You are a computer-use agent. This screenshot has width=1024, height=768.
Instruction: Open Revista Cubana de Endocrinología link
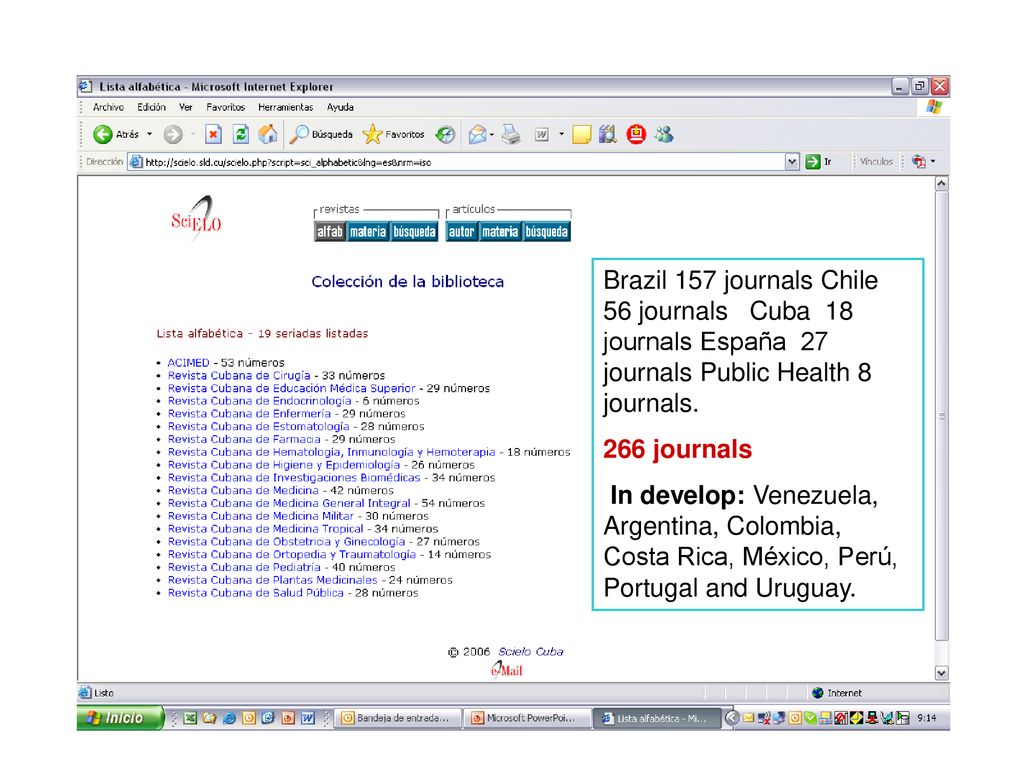[x=259, y=401]
